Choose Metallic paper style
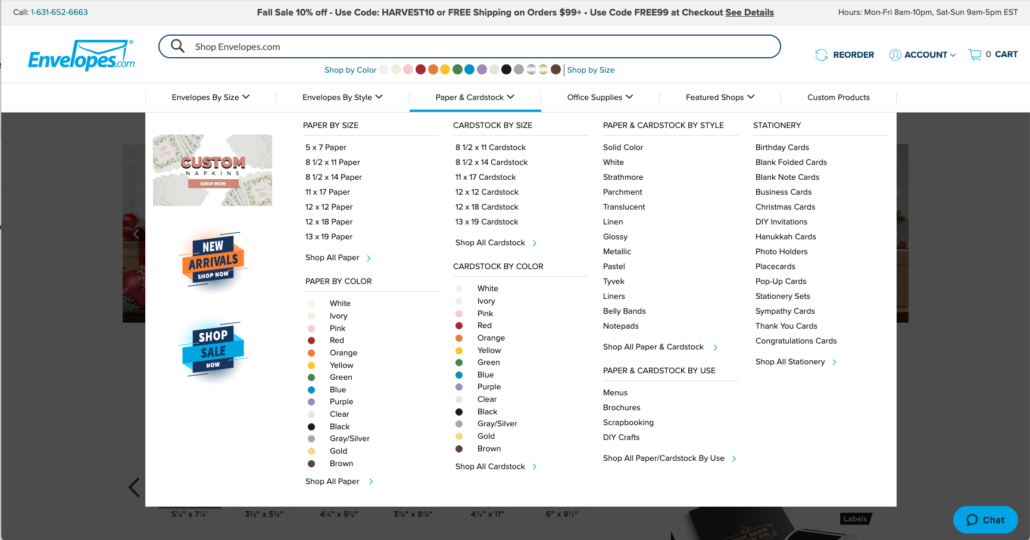The height and width of the screenshot is (540, 1030). click(x=617, y=252)
